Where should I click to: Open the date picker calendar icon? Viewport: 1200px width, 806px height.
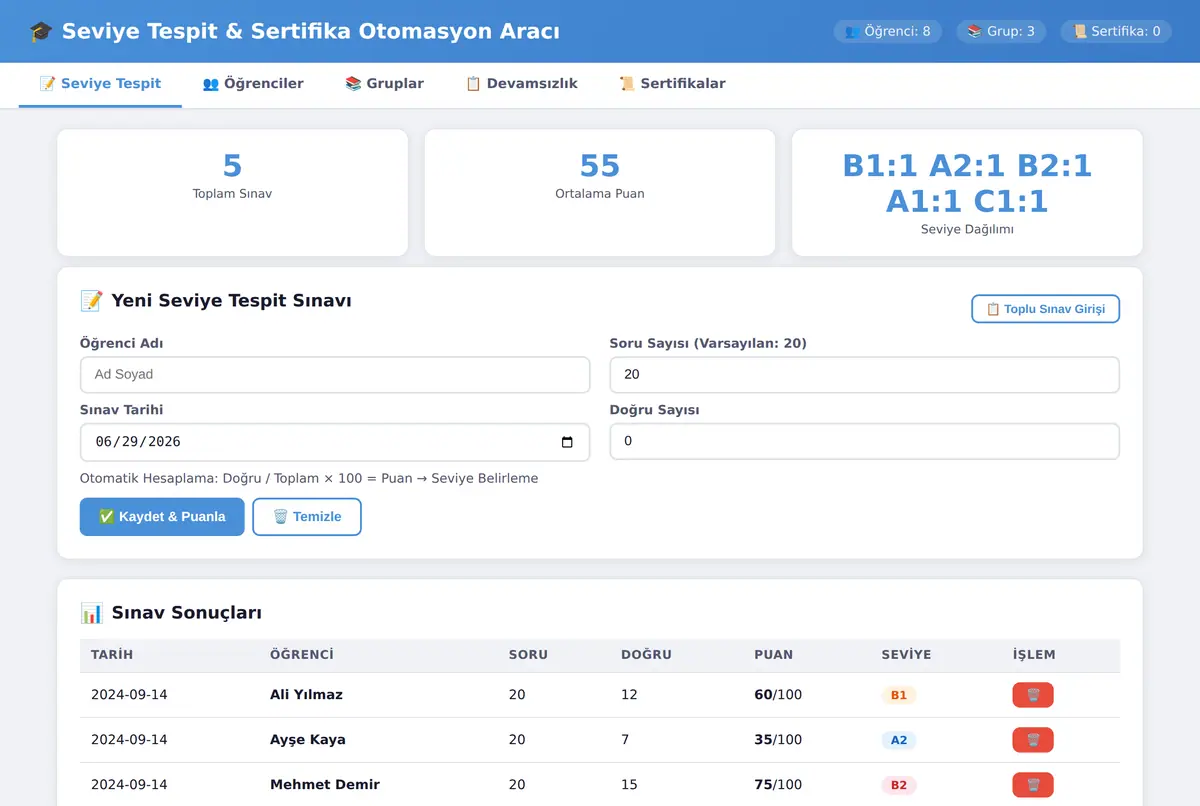[x=567, y=442]
